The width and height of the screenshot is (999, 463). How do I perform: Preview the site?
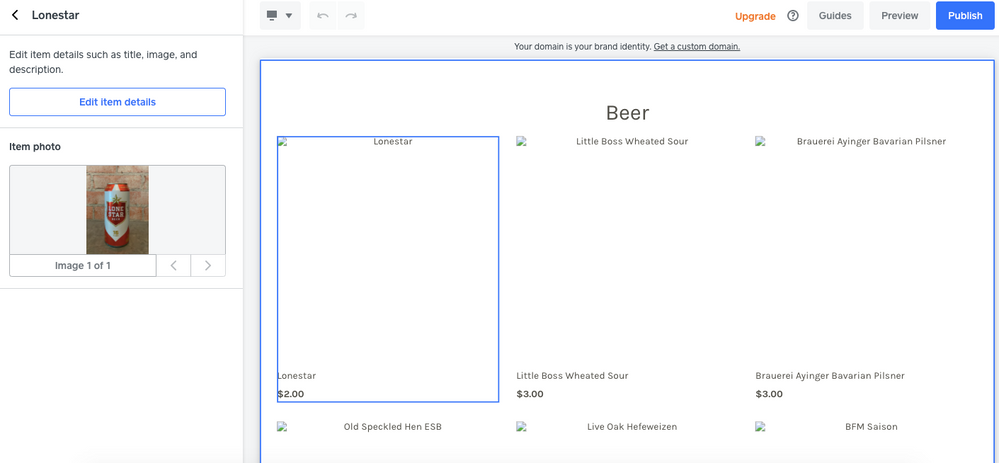[900, 15]
